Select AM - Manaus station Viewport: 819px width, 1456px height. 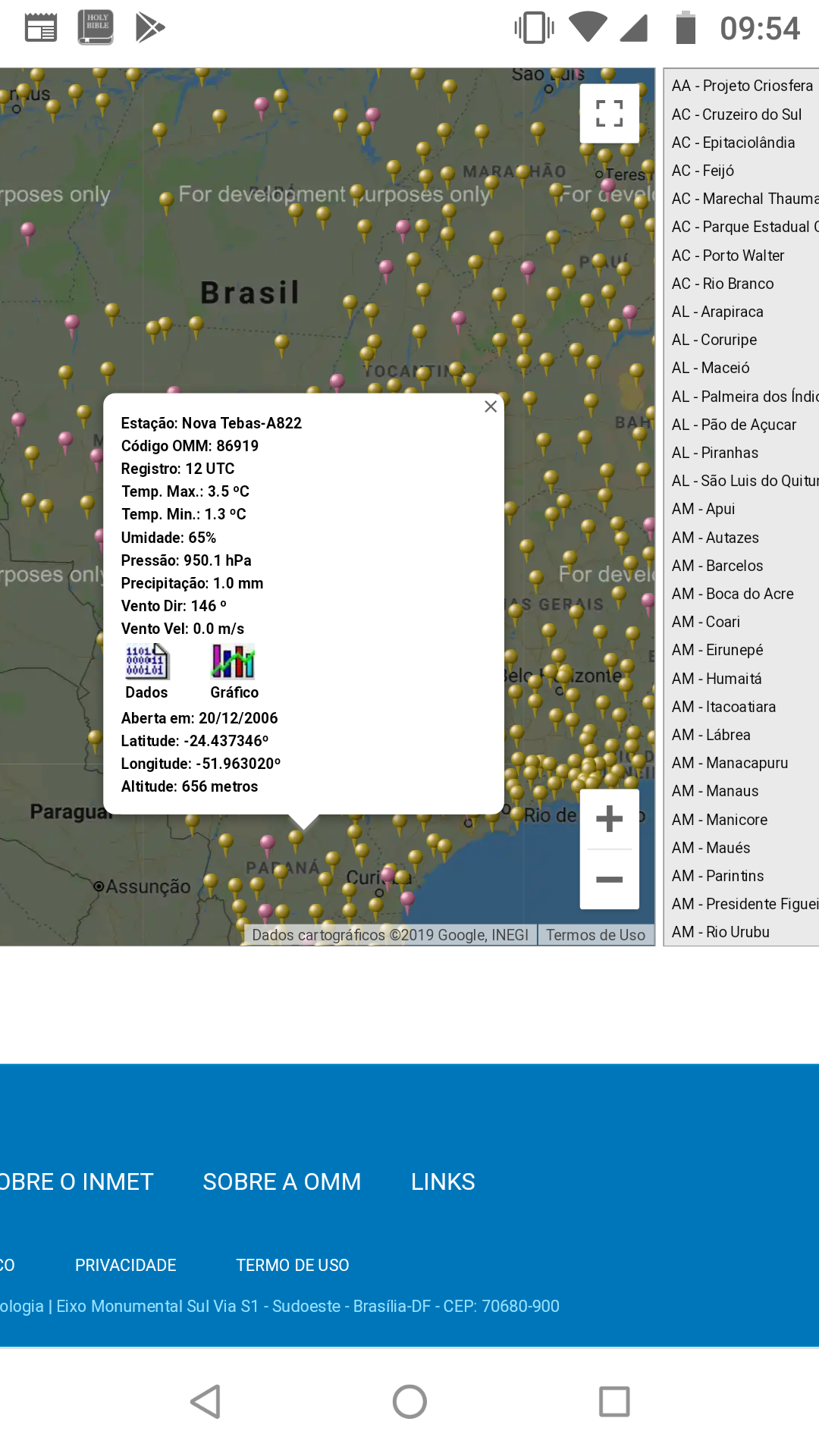(x=715, y=791)
